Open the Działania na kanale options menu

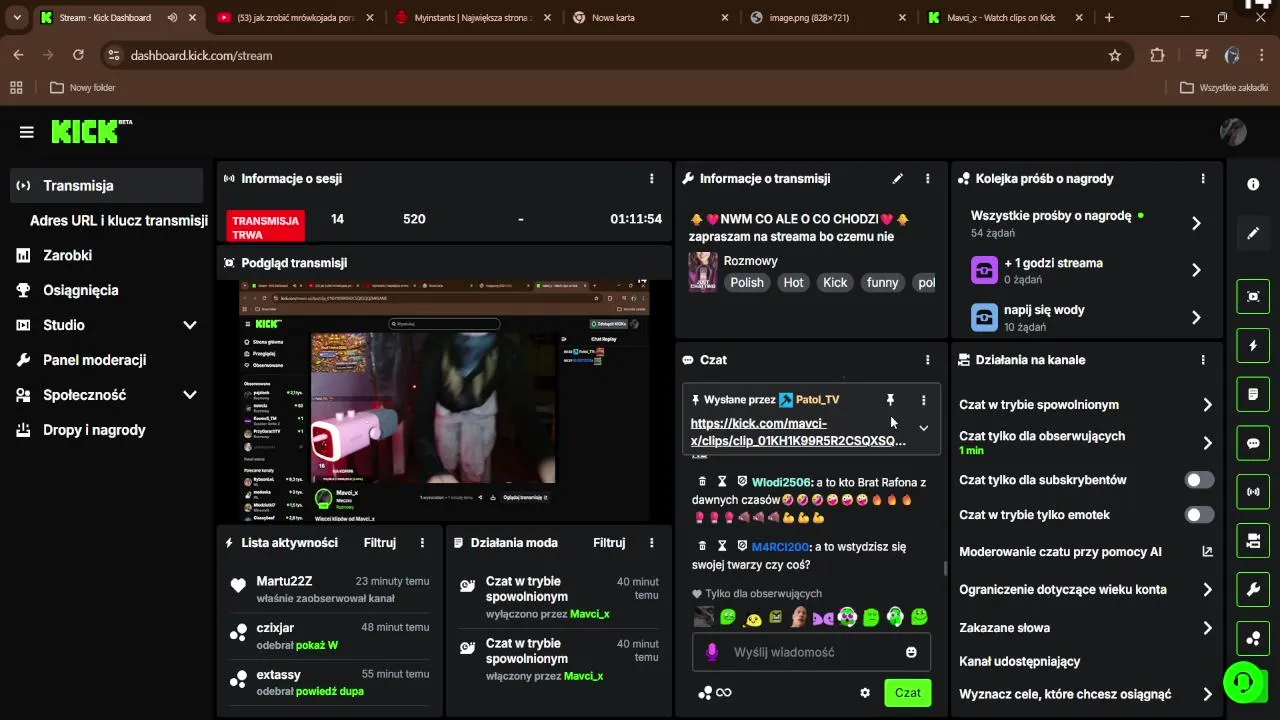click(x=1203, y=360)
